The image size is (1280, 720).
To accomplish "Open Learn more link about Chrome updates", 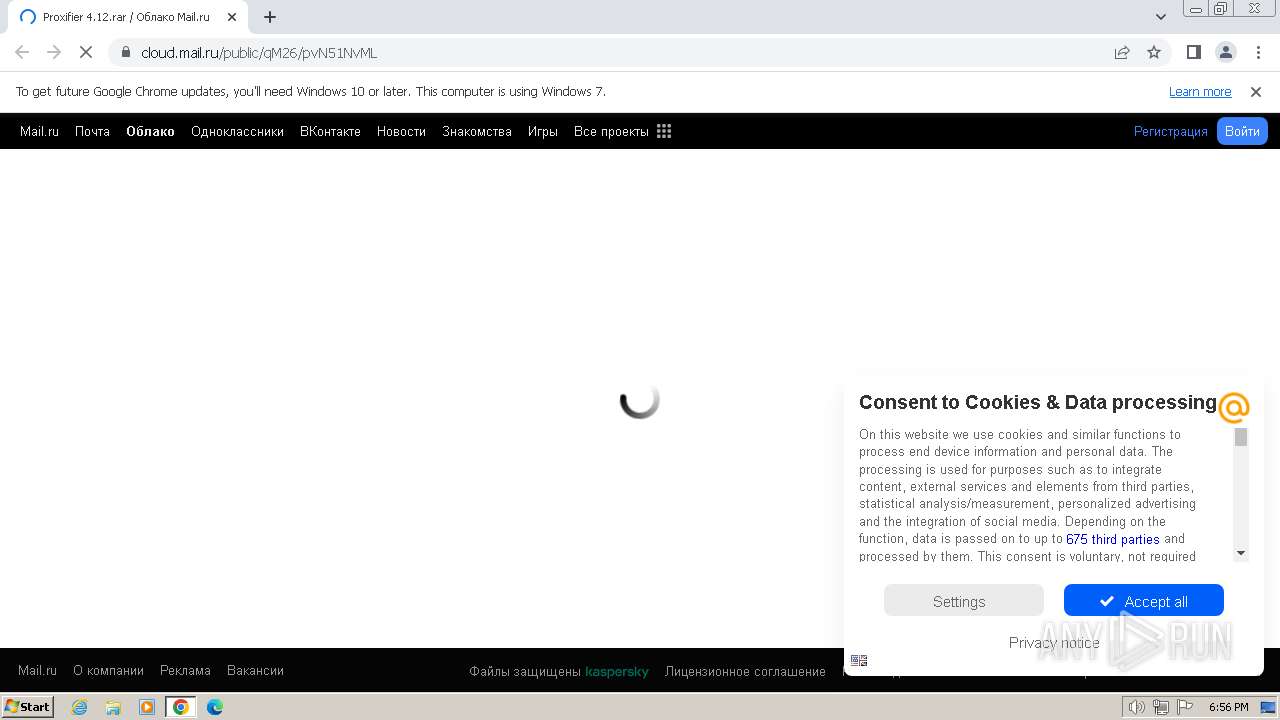I will tap(1200, 91).
